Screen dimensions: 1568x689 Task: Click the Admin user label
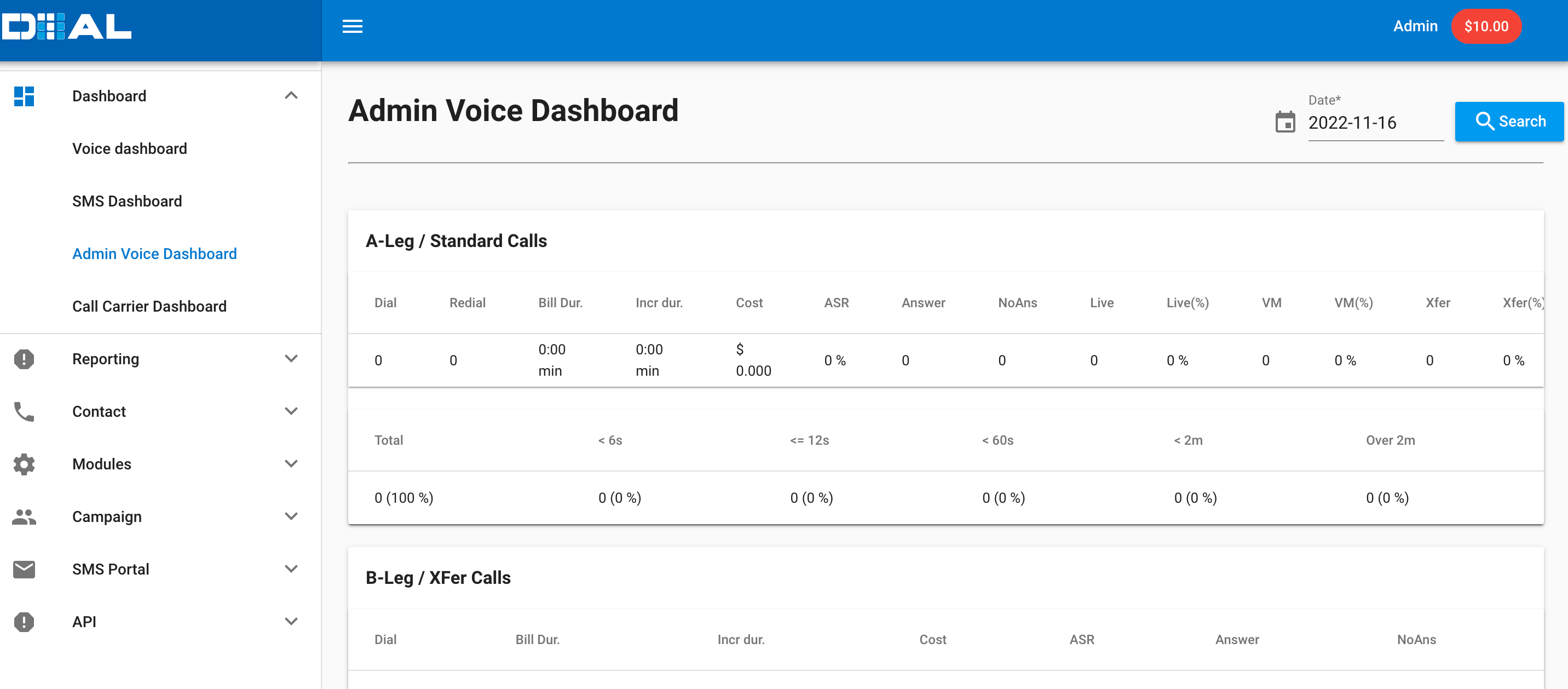[x=1415, y=26]
